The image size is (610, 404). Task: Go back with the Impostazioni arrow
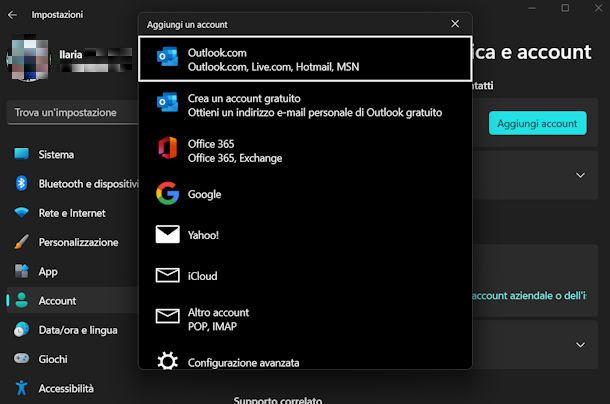[x=12, y=15]
